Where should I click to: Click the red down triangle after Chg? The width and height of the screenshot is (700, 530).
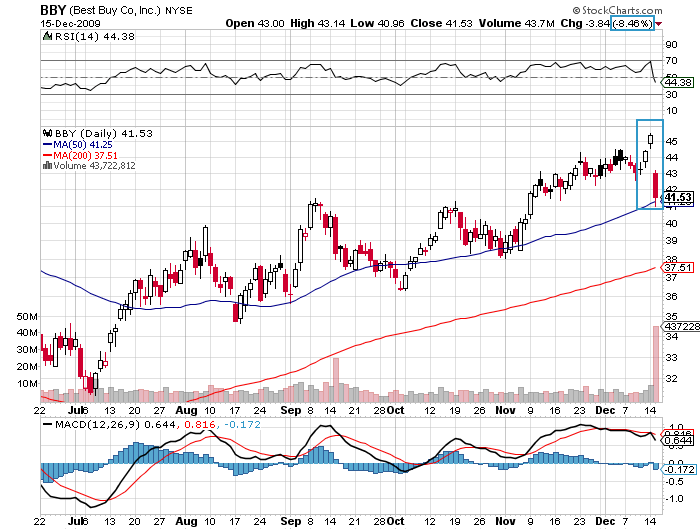click(x=659, y=24)
